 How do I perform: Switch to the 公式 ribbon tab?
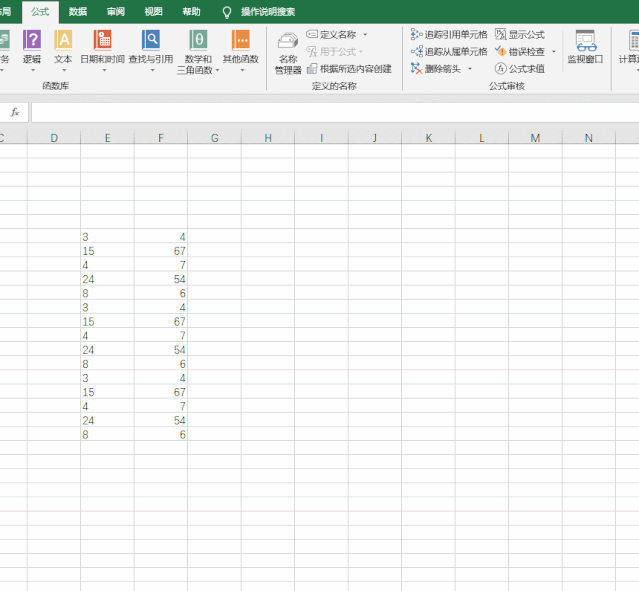[40, 12]
